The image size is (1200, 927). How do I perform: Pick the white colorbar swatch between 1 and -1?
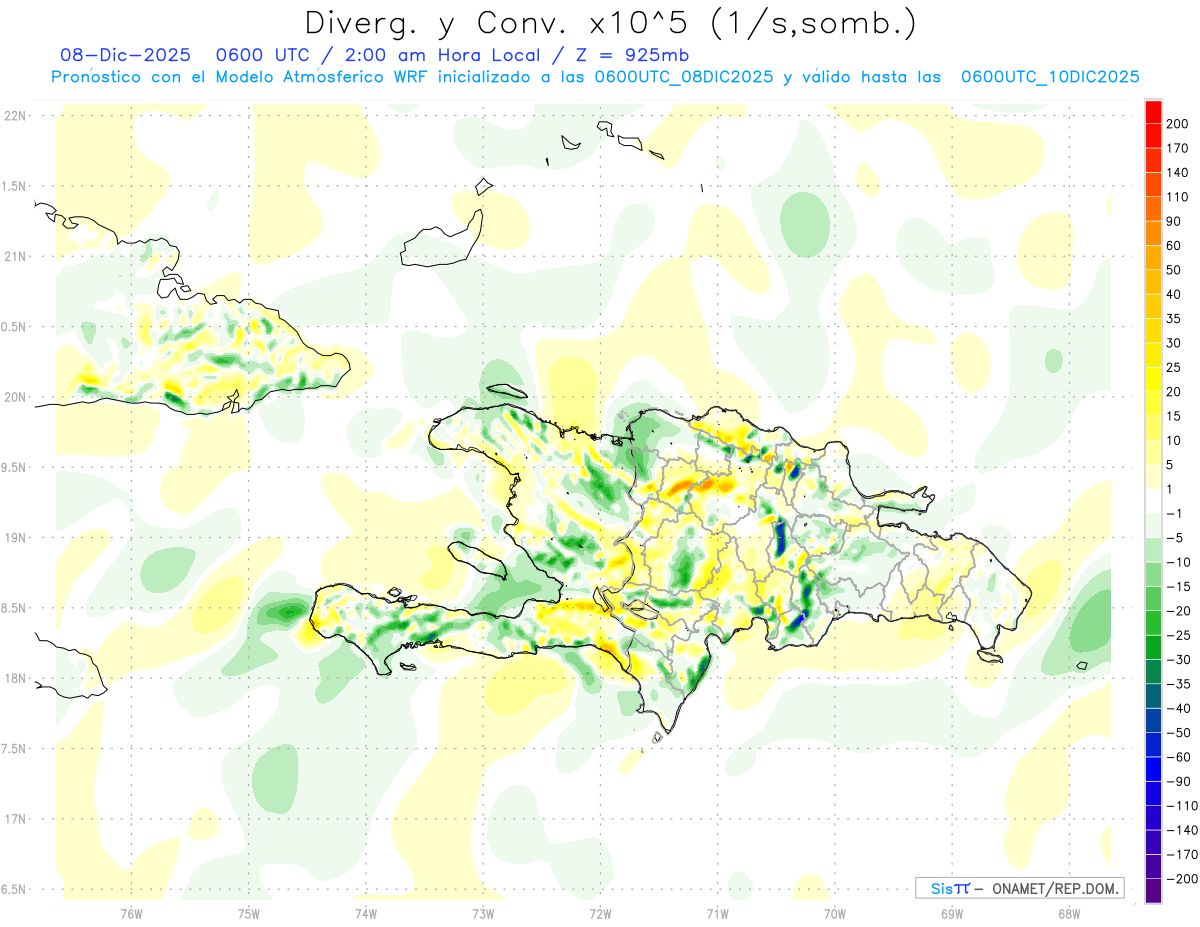point(1154,502)
